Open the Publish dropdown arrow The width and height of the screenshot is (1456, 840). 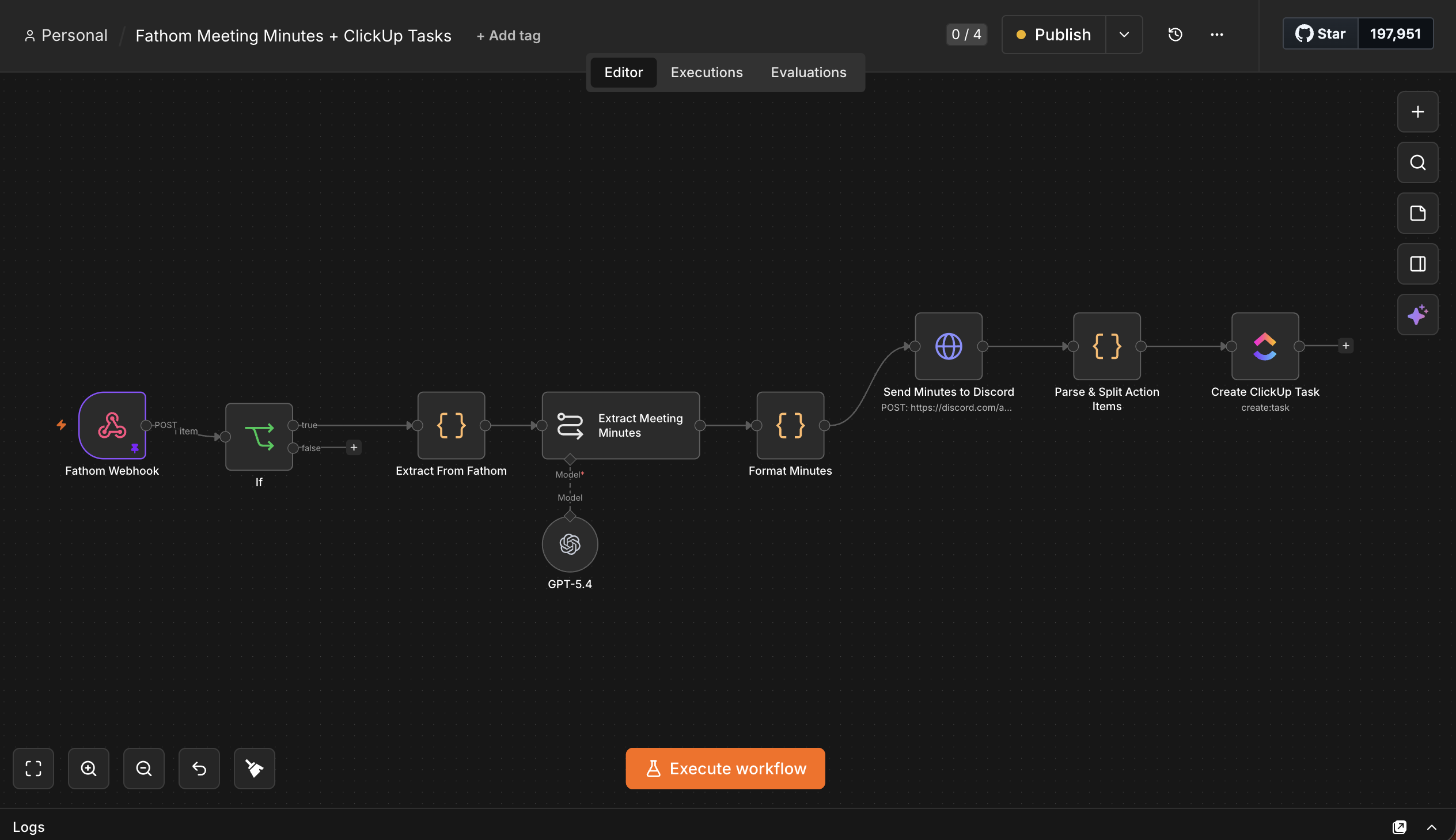1124,35
